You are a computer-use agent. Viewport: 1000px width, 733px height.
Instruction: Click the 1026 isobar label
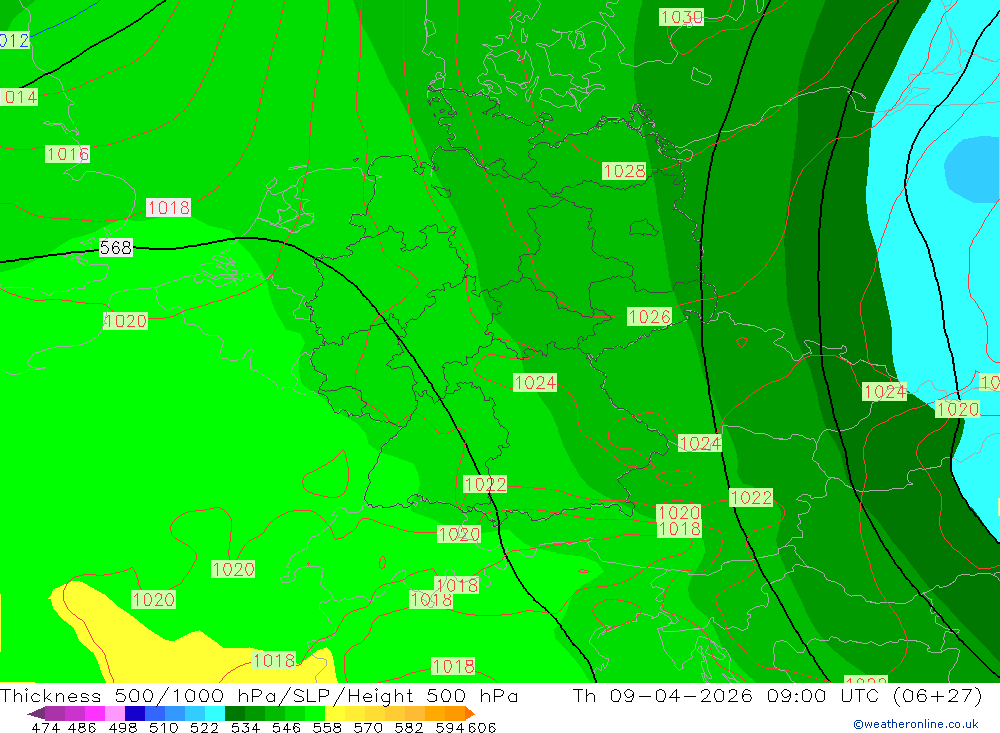[x=649, y=316]
